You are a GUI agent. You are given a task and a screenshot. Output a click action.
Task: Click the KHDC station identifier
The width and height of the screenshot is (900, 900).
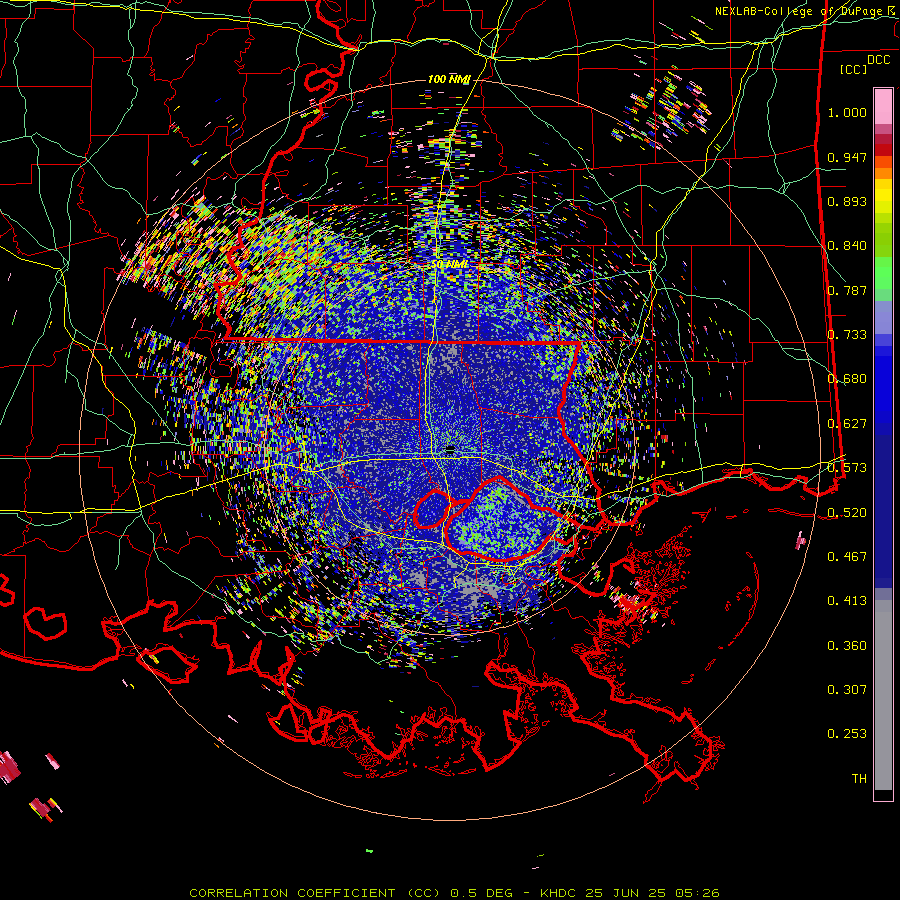(559, 893)
